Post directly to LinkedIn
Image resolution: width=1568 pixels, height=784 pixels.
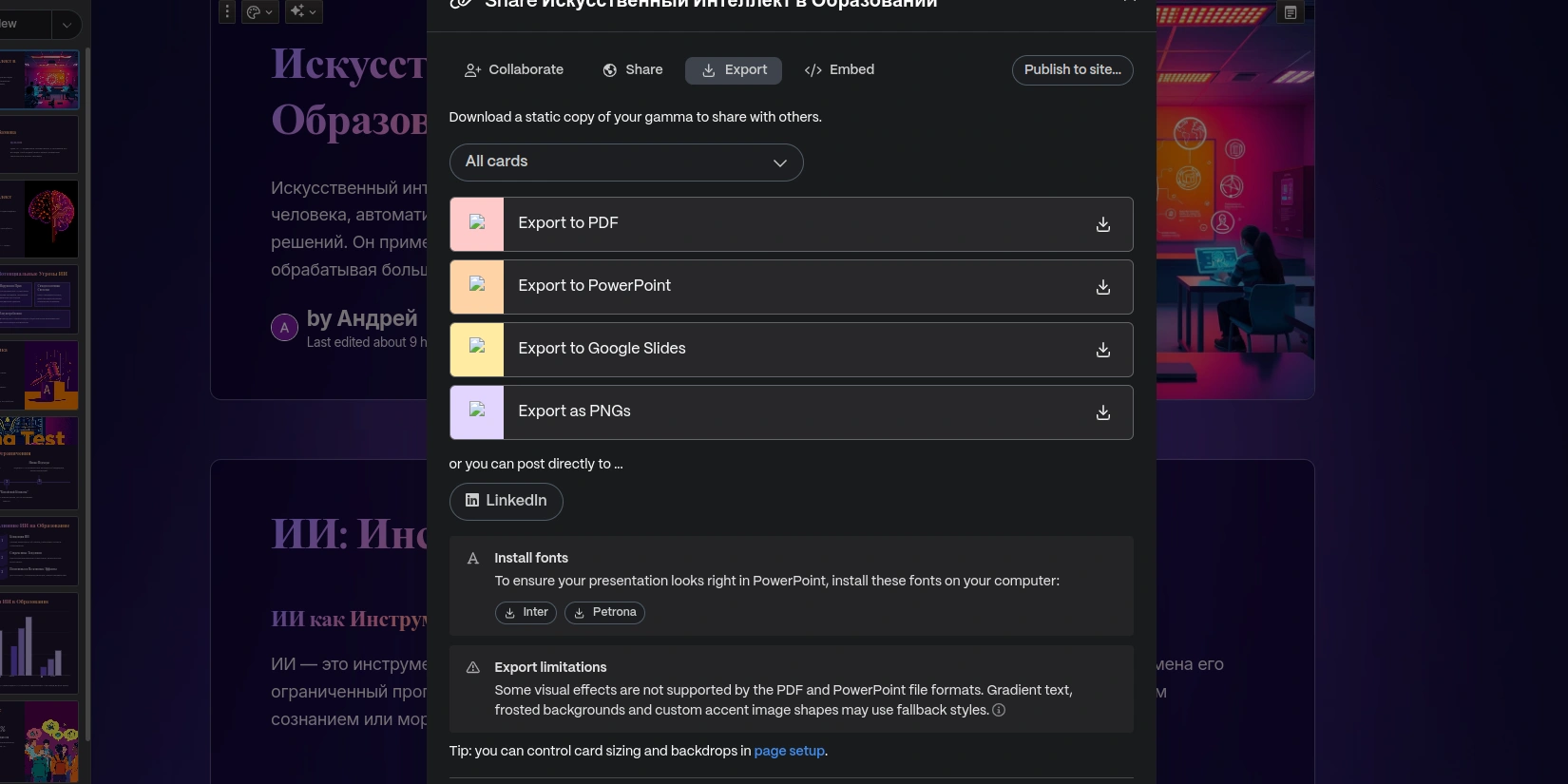pos(506,501)
